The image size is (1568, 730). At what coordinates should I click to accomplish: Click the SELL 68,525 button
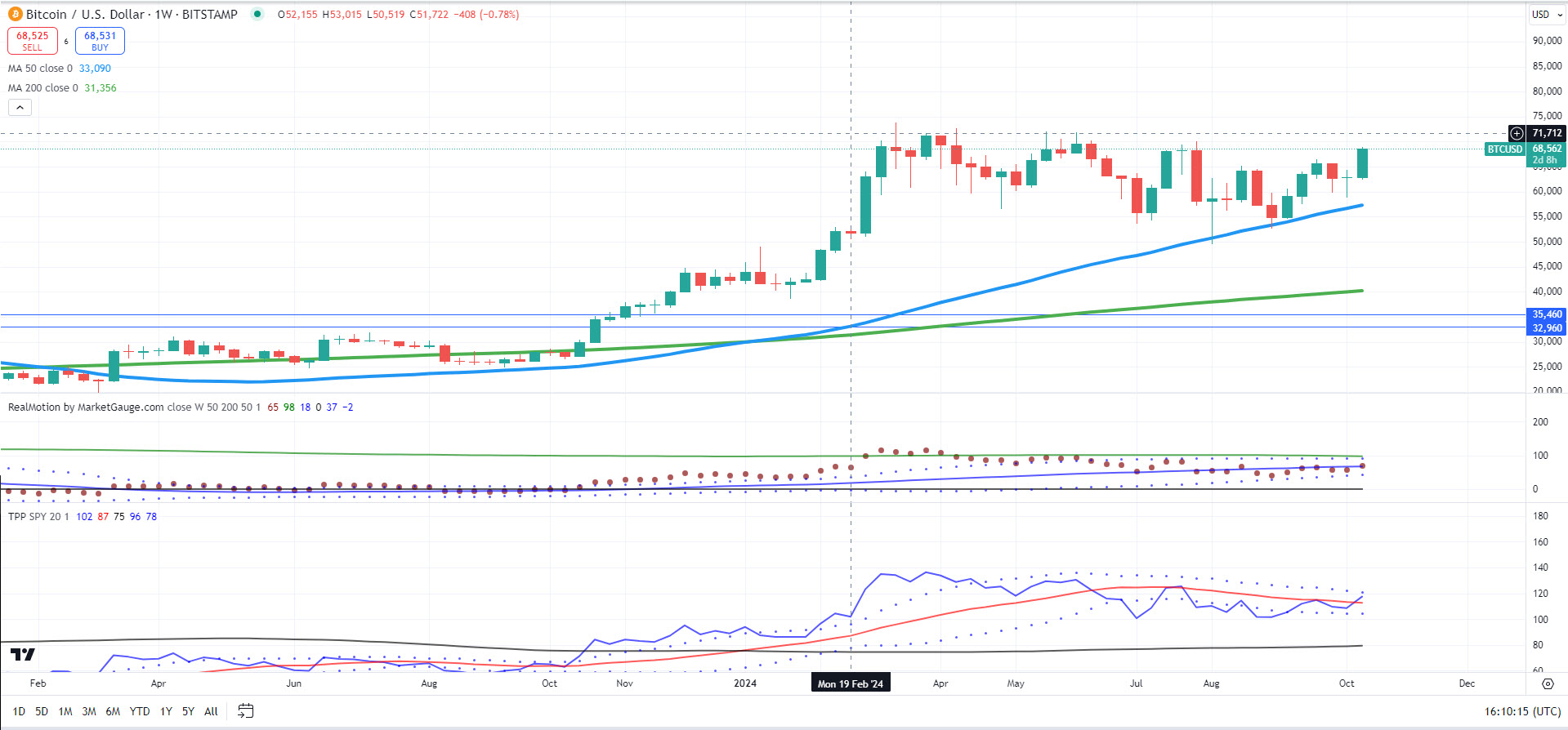pos(33,41)
